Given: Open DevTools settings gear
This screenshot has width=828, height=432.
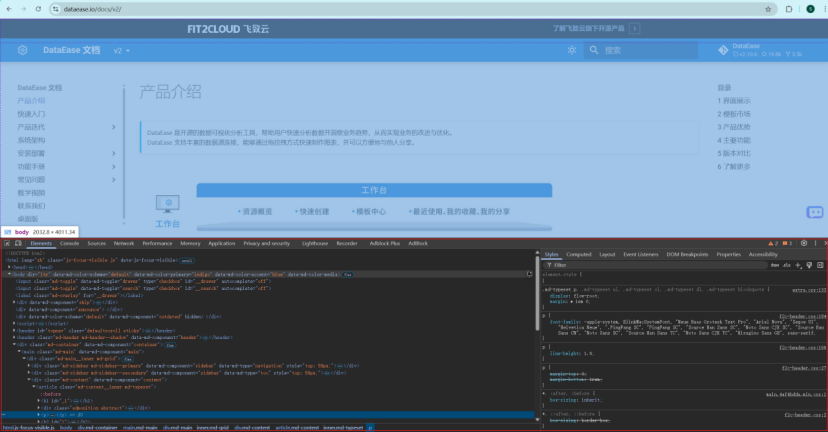Looking at the screenshot, I should pyautogui.click(x=804, y=243).
